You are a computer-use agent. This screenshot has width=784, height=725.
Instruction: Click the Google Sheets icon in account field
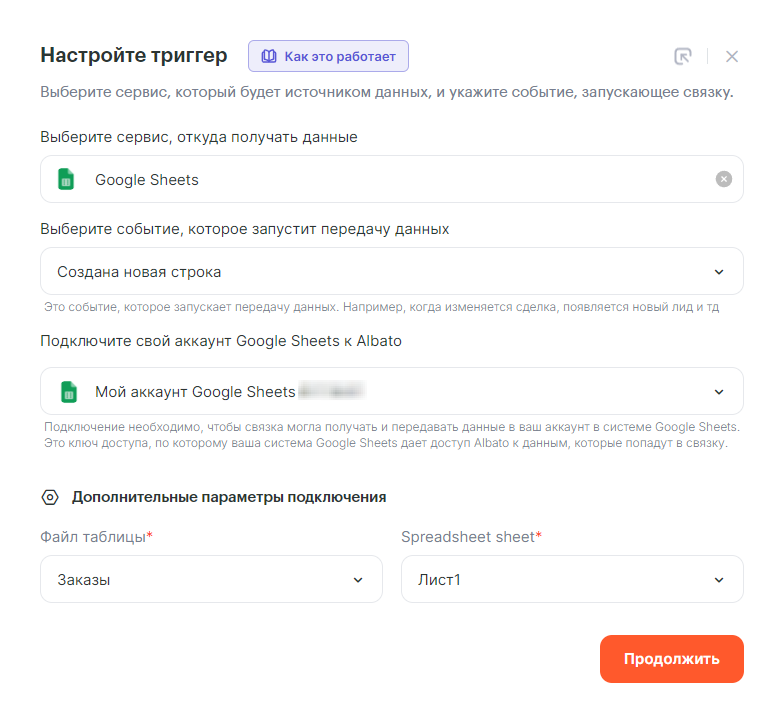point(68,392)
